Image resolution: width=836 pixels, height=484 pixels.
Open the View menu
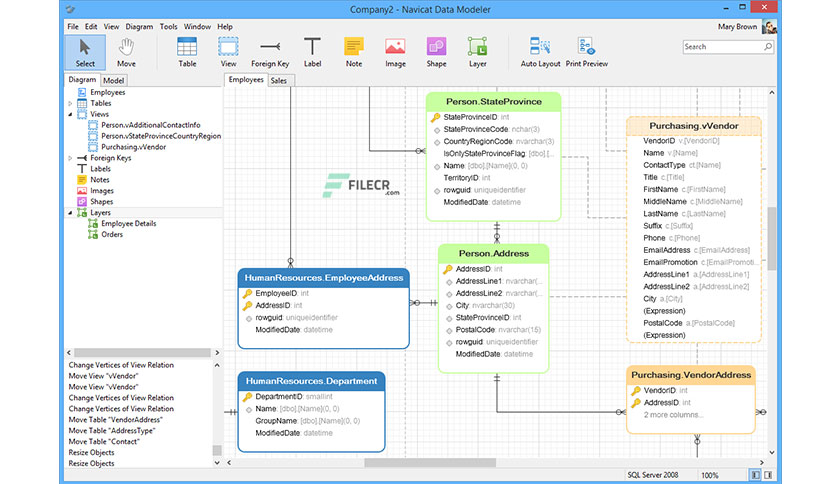pyautogui.click(x=111, y=27)
